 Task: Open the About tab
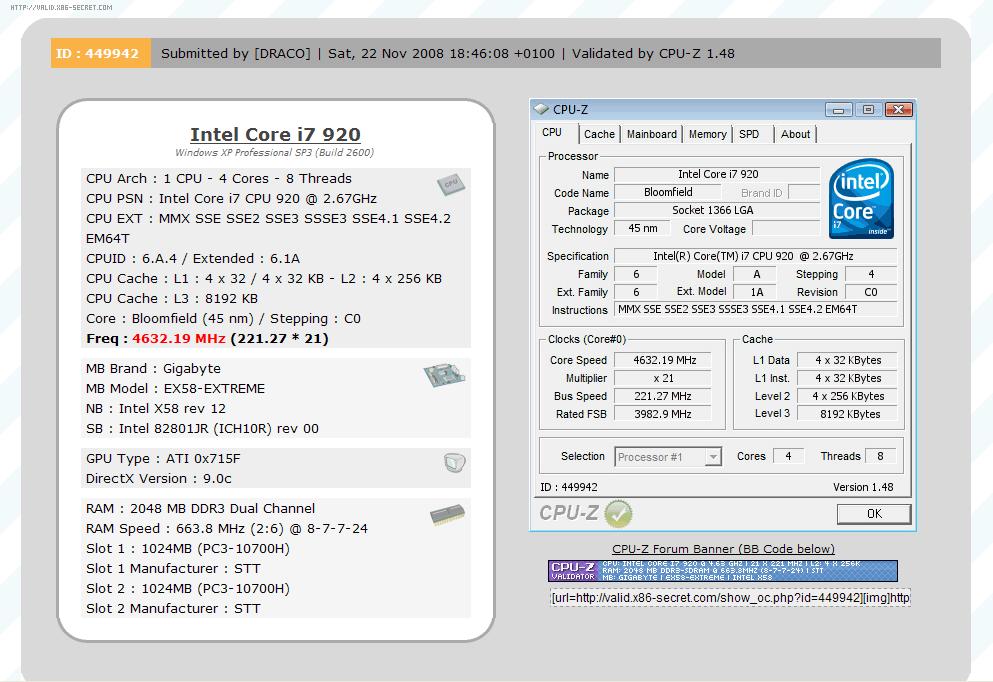pyautogui.click(x=795, y=134)
